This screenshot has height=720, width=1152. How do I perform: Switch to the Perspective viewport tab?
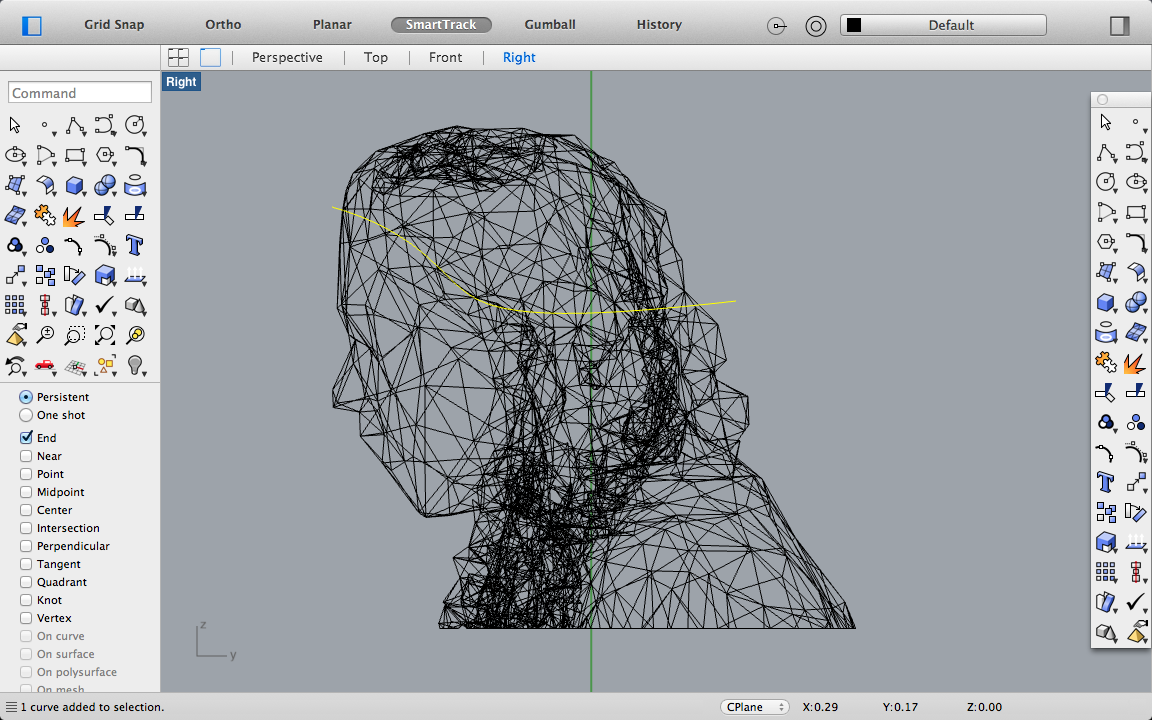[x=288, y=57]
